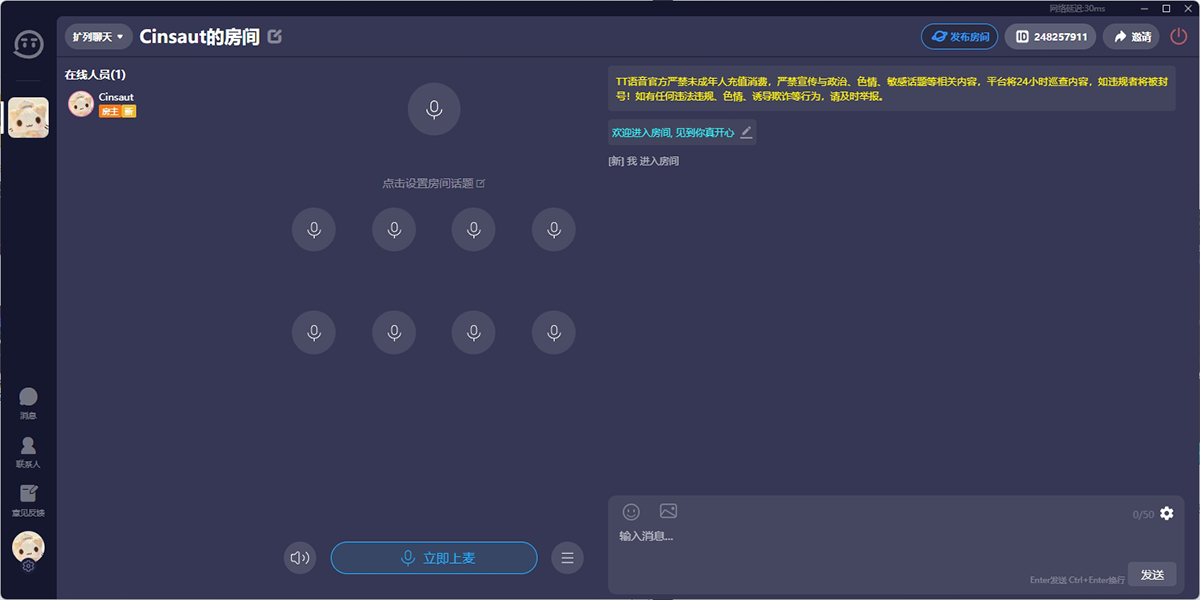Click 发布房间 to publish the room
Screen dimensions: 1200x600
pyautogui.click(x=959, y=36)
